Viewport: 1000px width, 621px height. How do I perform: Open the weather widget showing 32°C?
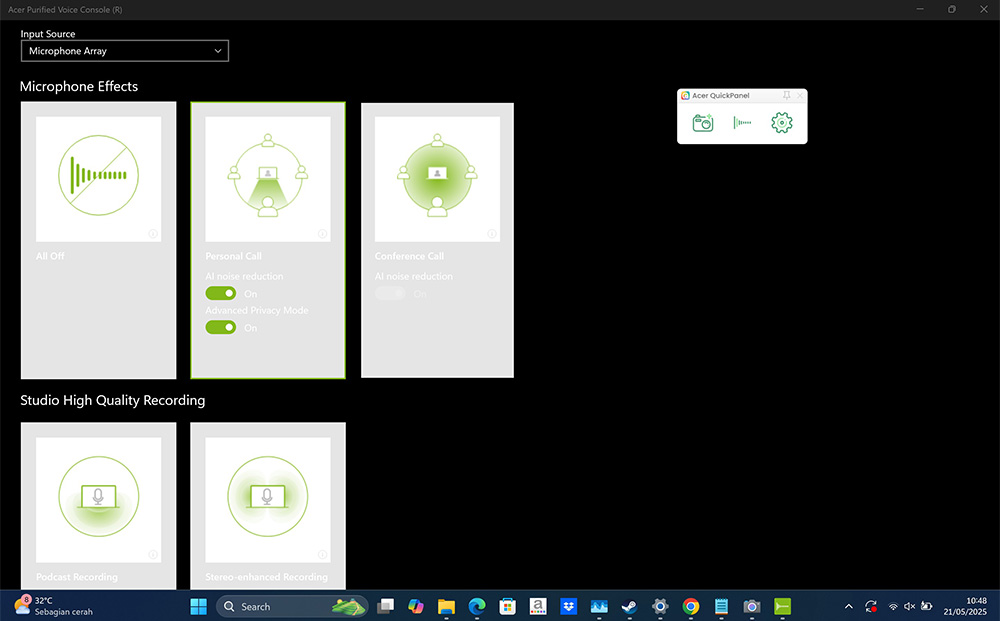point(54,606)
